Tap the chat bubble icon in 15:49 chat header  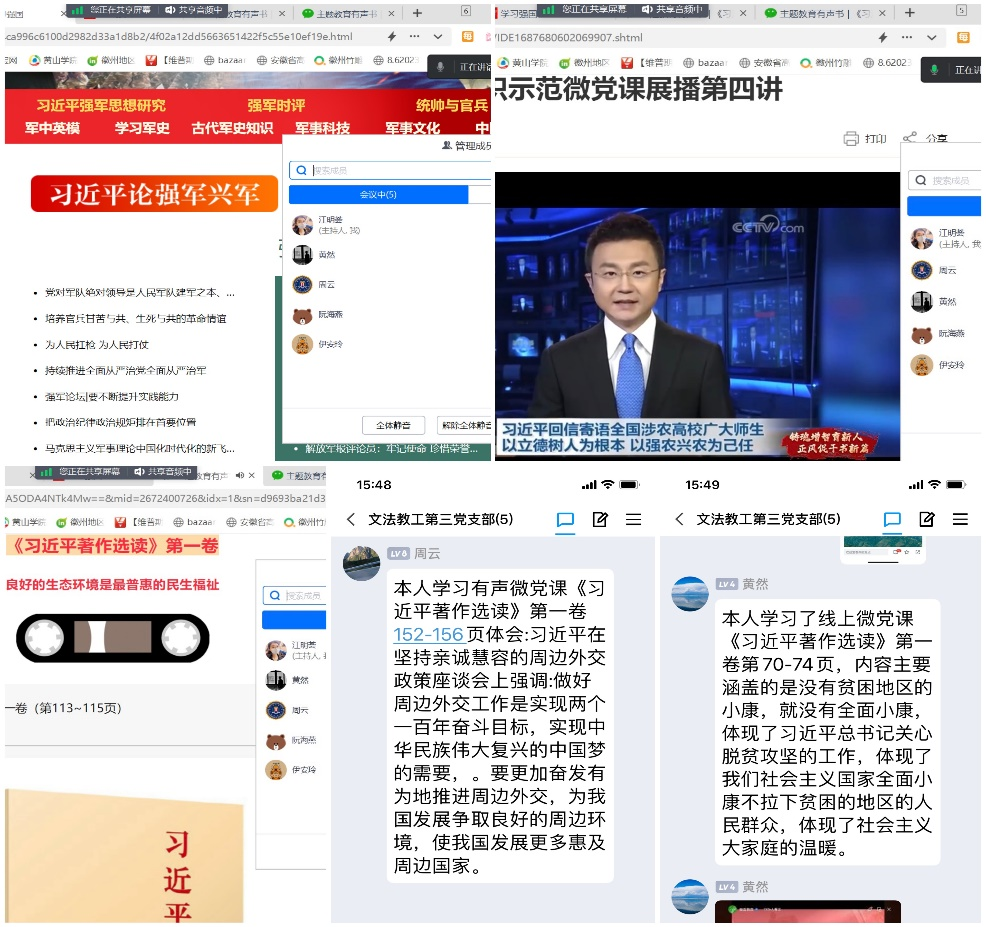[x=892, y=519]
